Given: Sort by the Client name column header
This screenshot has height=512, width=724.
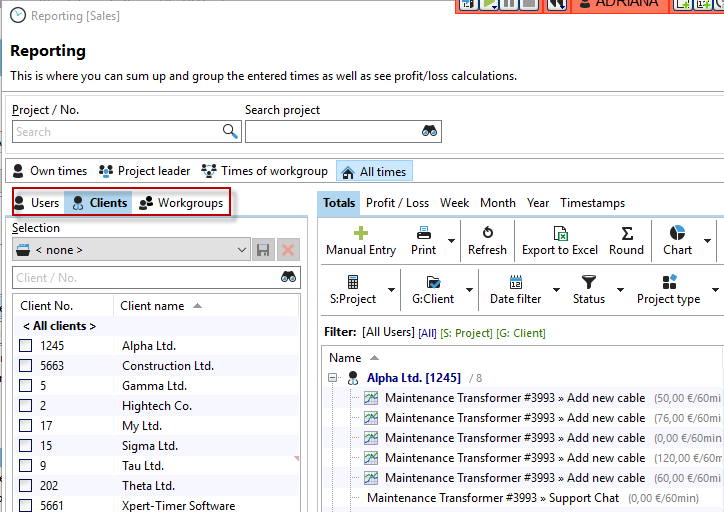Looking at the screenshot, I should click(x=153, y=306).
